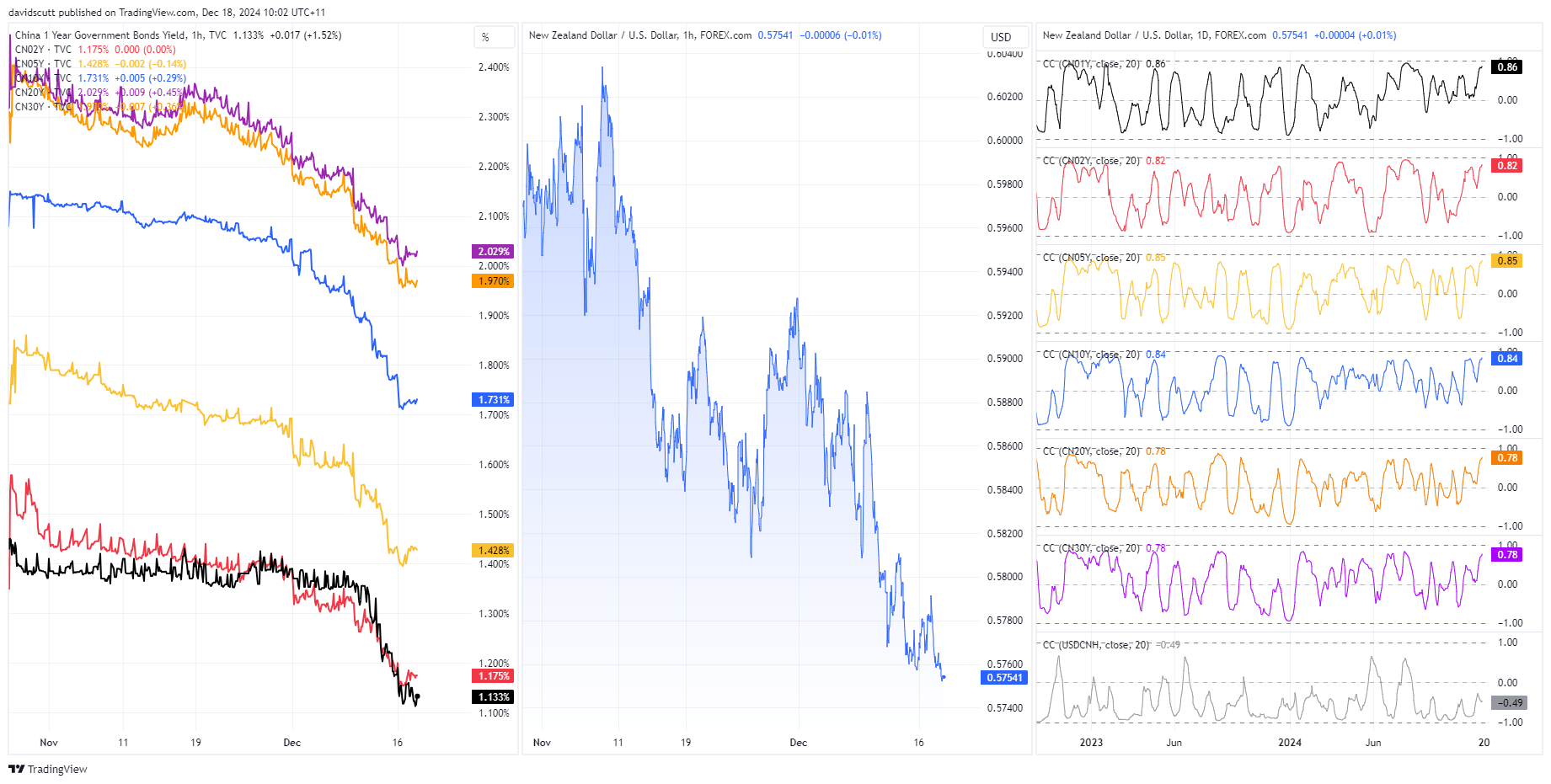Click the Dec label on the 1h NZD chart axis

799,743
